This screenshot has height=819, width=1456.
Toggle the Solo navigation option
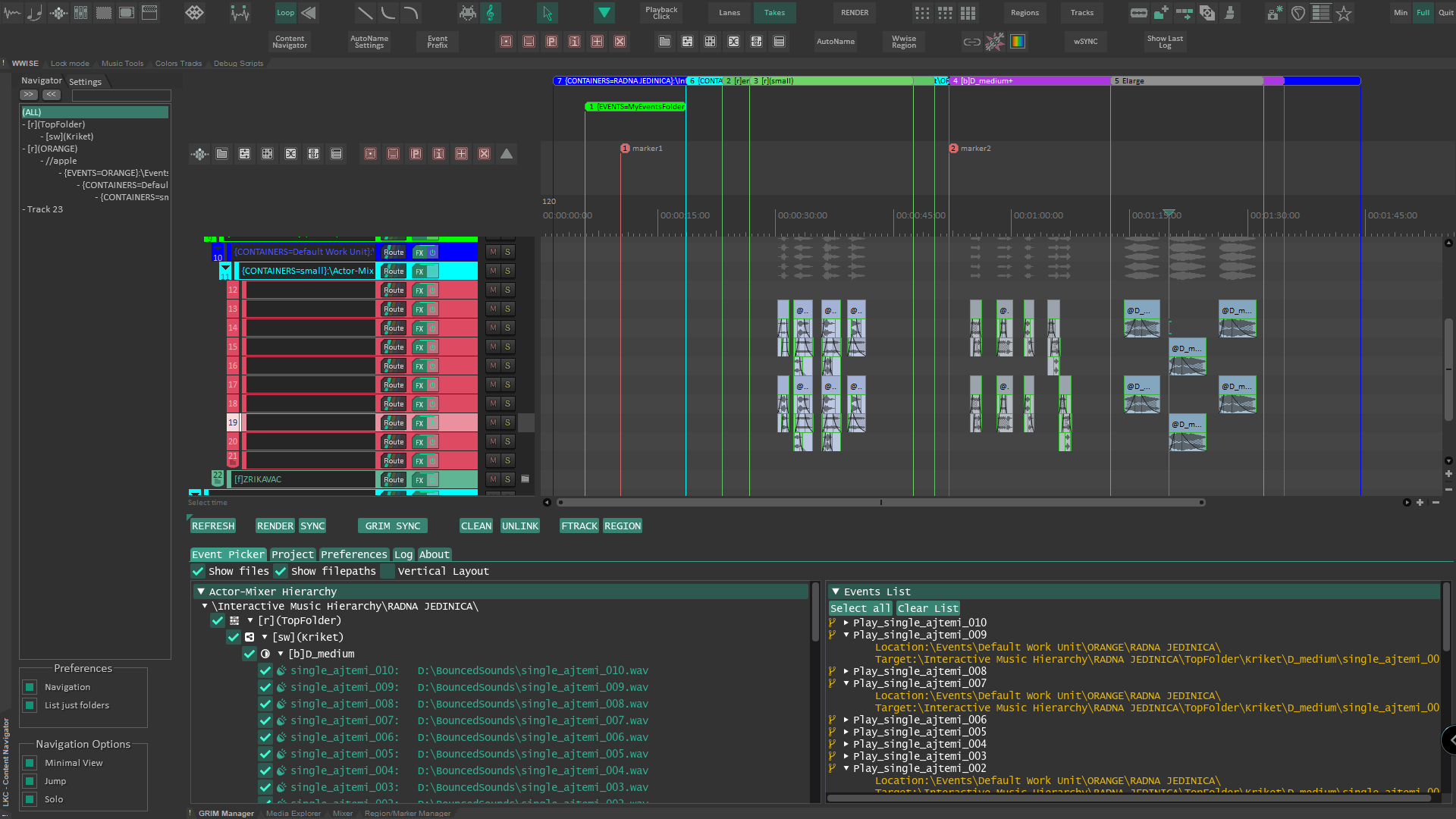click(30, 799)
